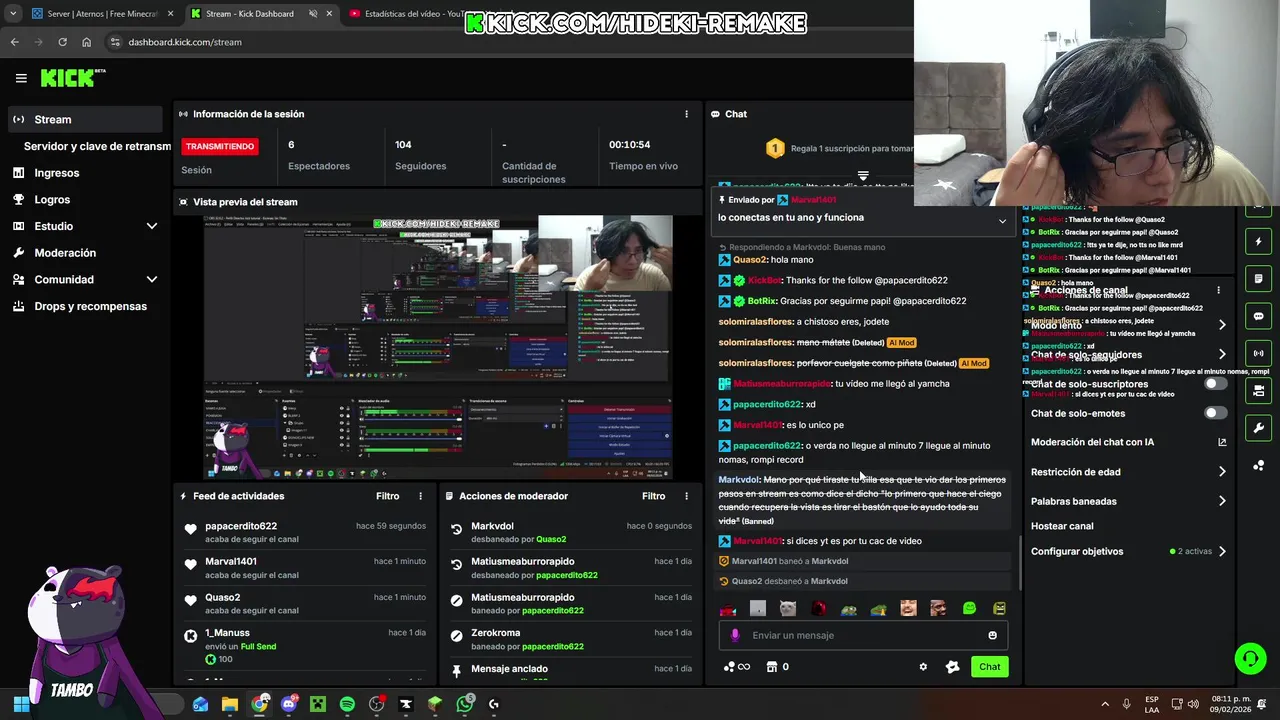
Task: Open Moderación del chat con IA link
Action: pos(1128,442)
